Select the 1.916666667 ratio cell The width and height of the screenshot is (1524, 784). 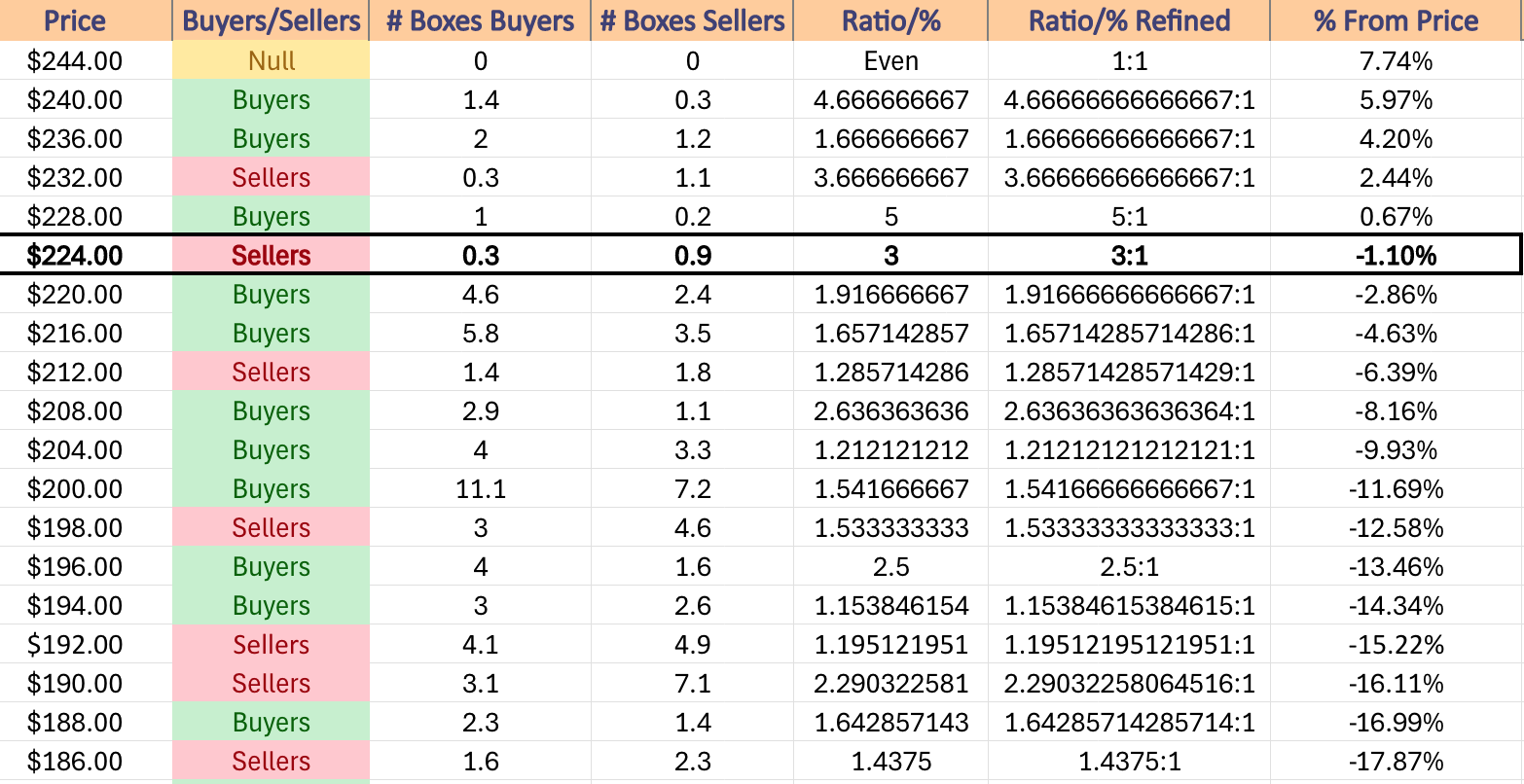pyautogui.click(x=890, y=295)
